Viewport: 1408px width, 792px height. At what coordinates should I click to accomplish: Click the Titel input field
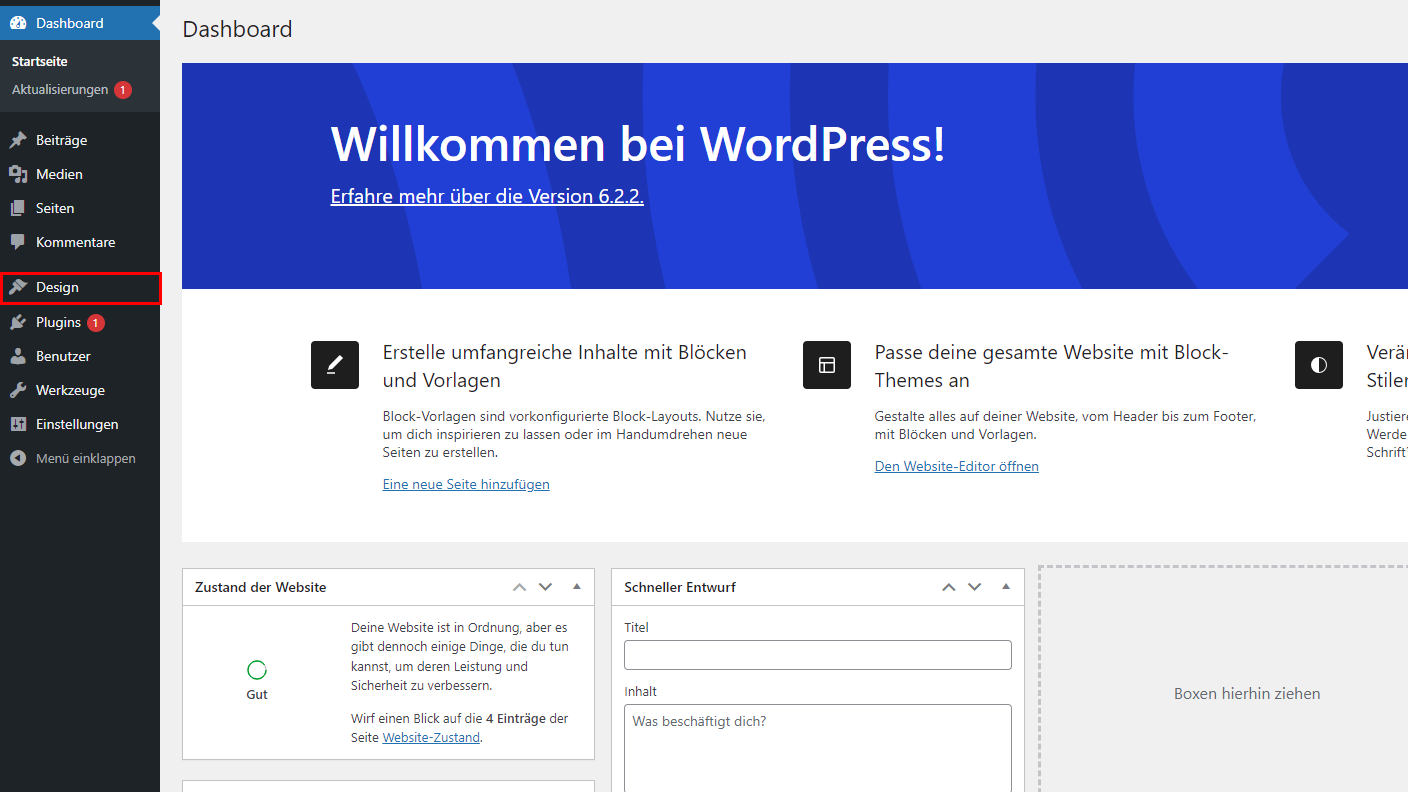point(817,655)
